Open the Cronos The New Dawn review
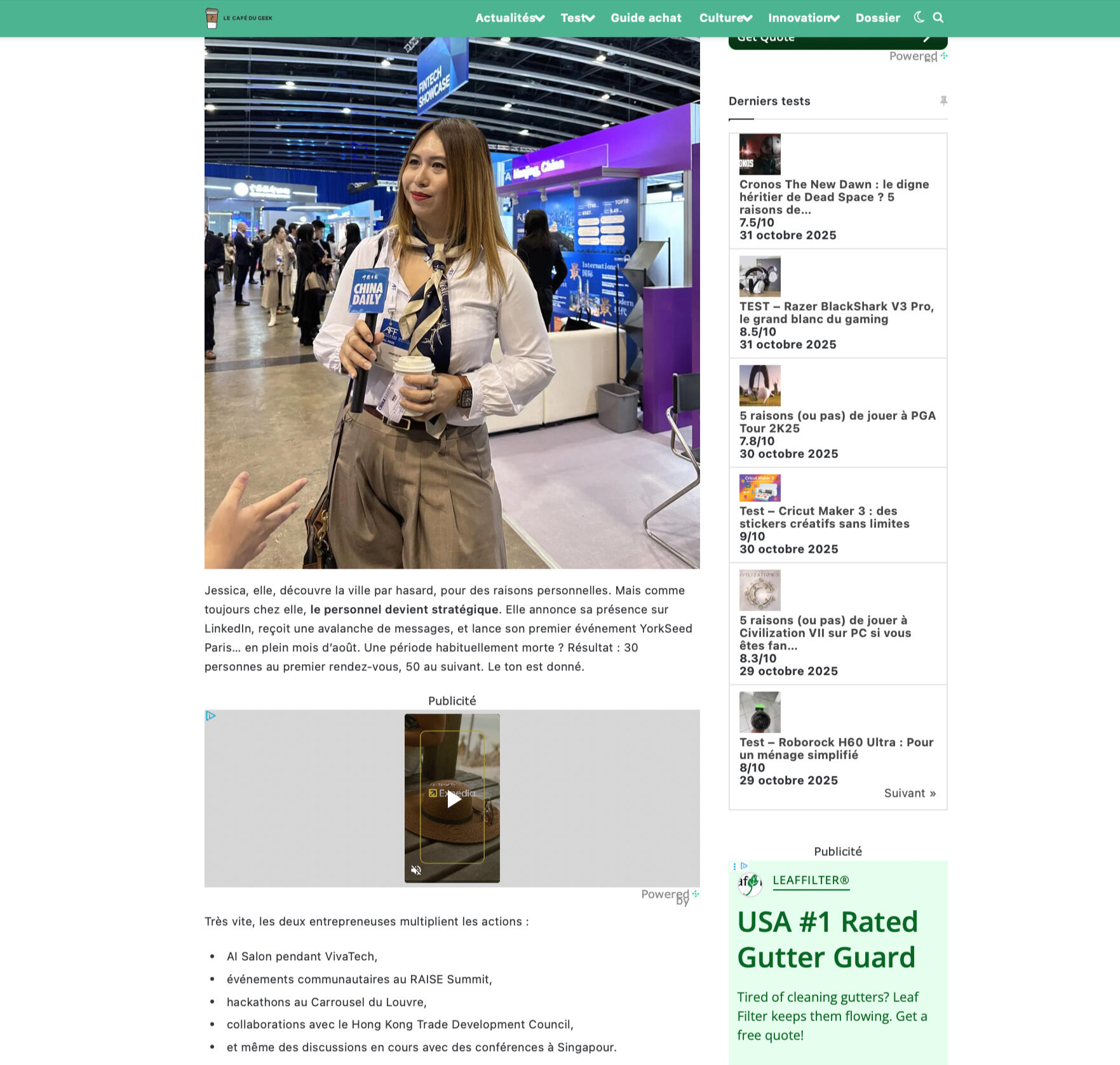Viewport: 1120px width, 1065px height. [833, 197]
